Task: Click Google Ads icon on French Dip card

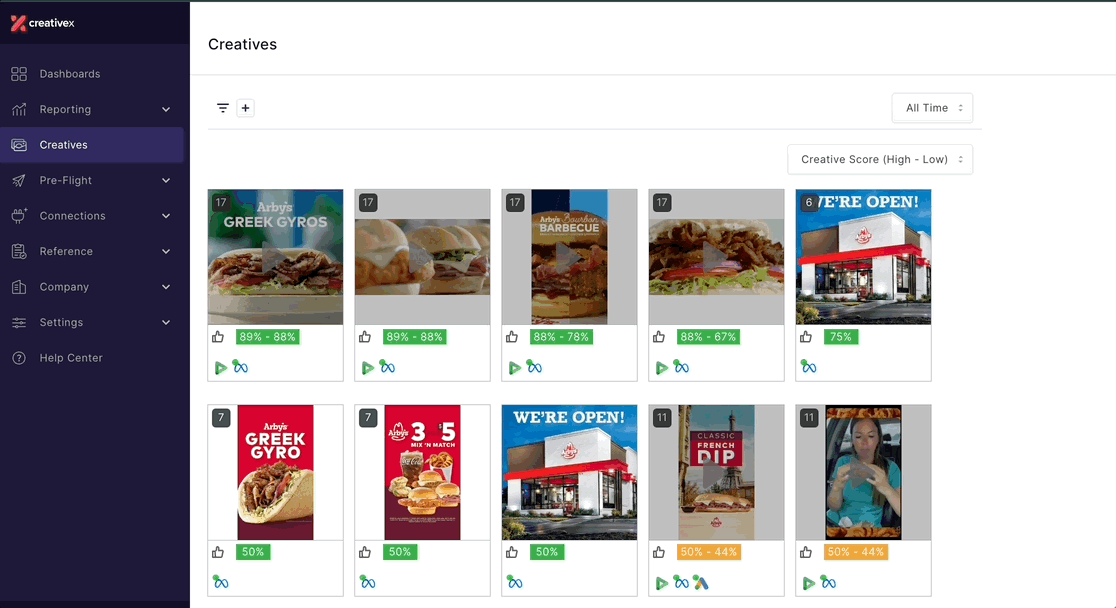Action: tap(701, 583)
